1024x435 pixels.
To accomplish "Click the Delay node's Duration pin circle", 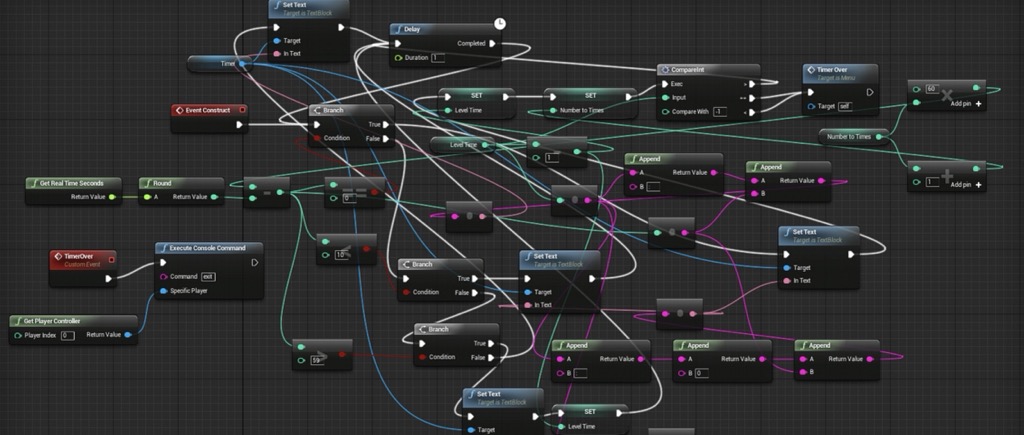I will coord(398,58).
